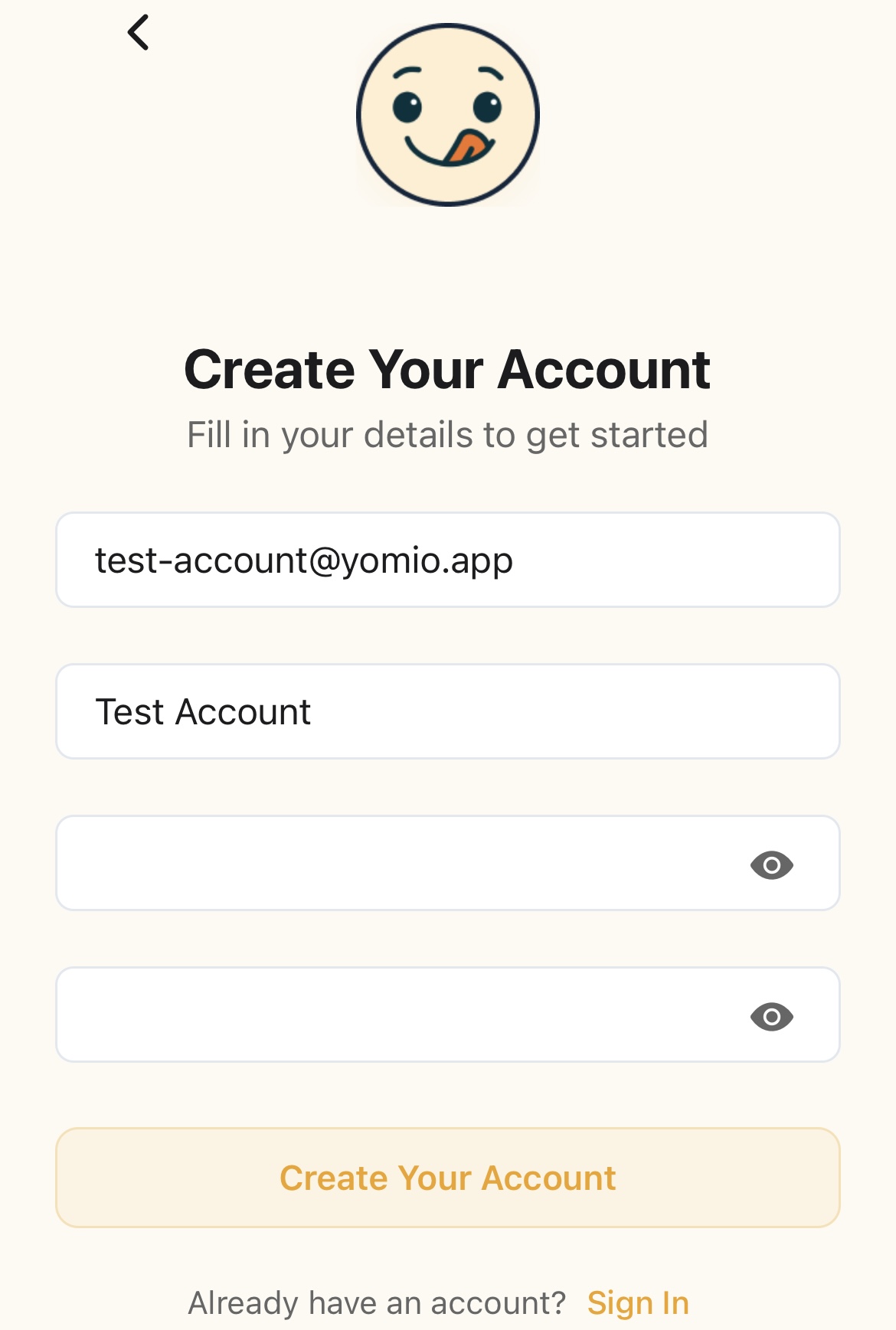Viewport: 896px width, 1330px height.
Task: Go back using the left chevron arrow
Action: (x=139, y=33)
